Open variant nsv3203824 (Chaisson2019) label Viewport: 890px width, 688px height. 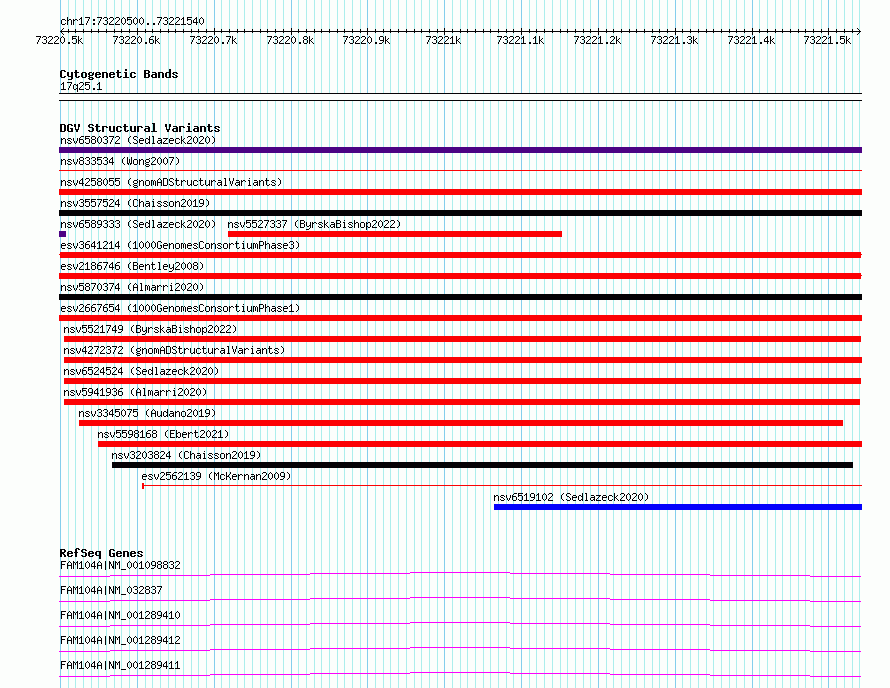(186, 455)
